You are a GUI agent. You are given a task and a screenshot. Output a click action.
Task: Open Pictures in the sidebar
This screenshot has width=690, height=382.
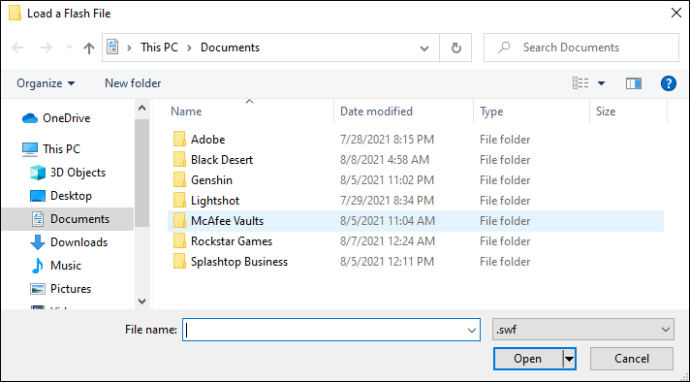click(x=70, y=289)
